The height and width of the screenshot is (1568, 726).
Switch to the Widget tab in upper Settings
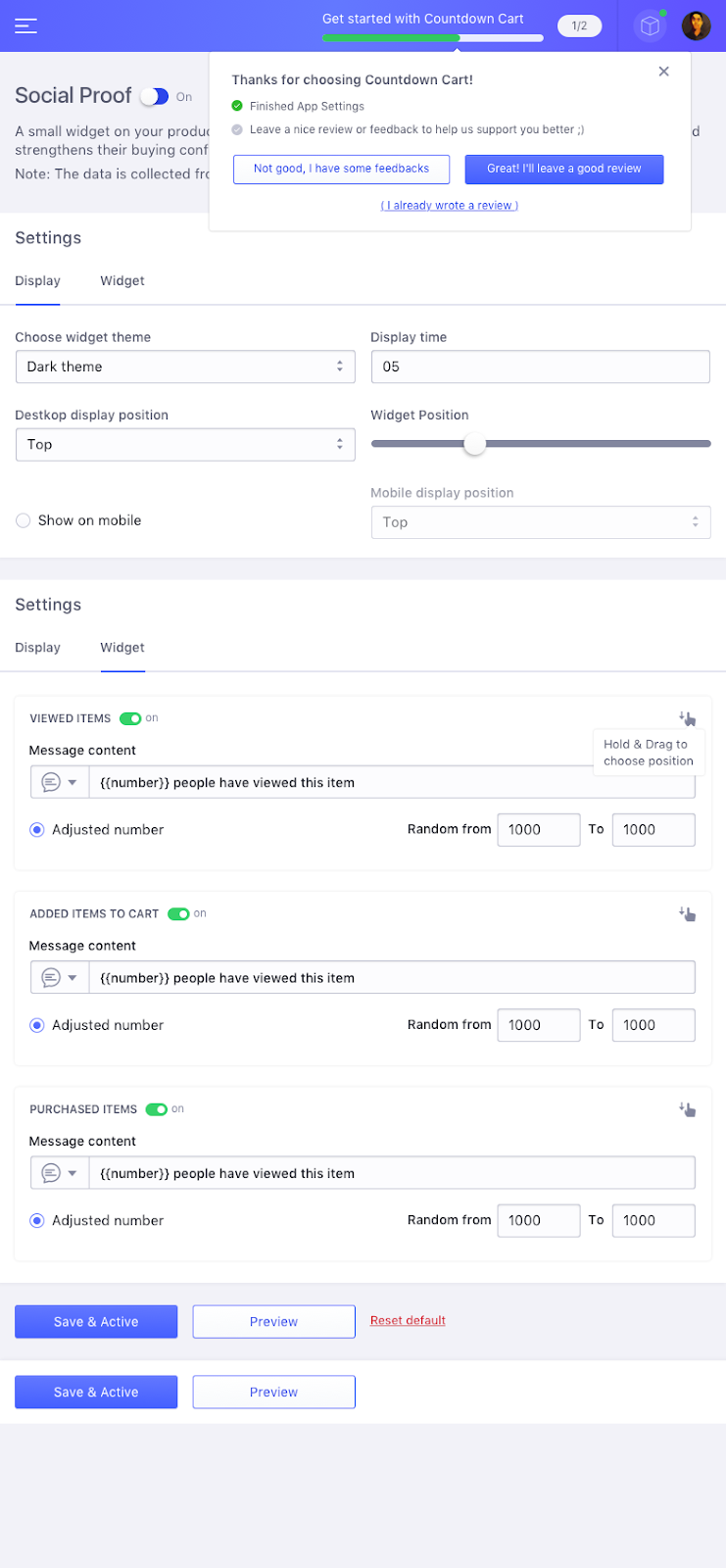122,281
